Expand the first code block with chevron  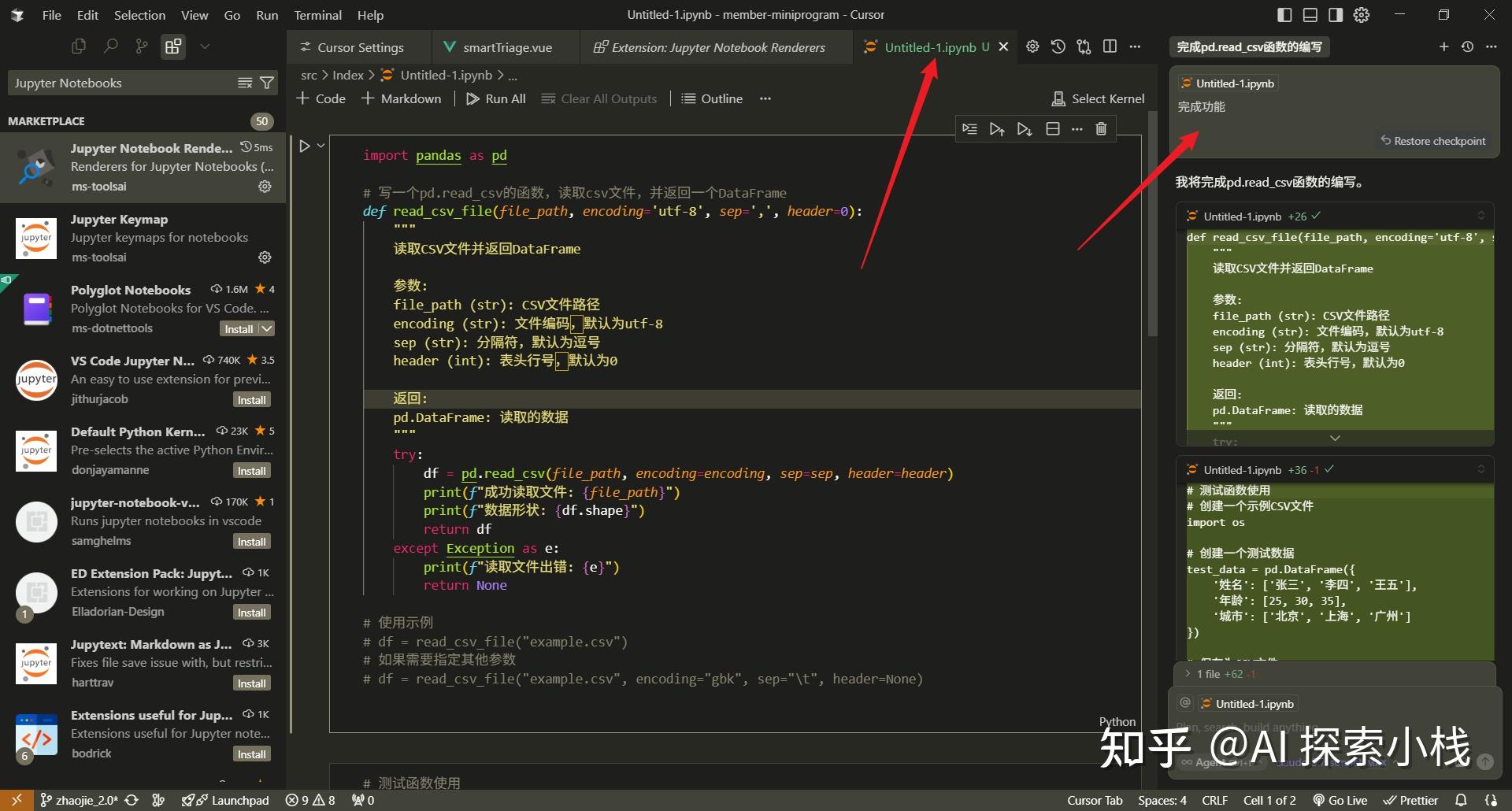1335,438
